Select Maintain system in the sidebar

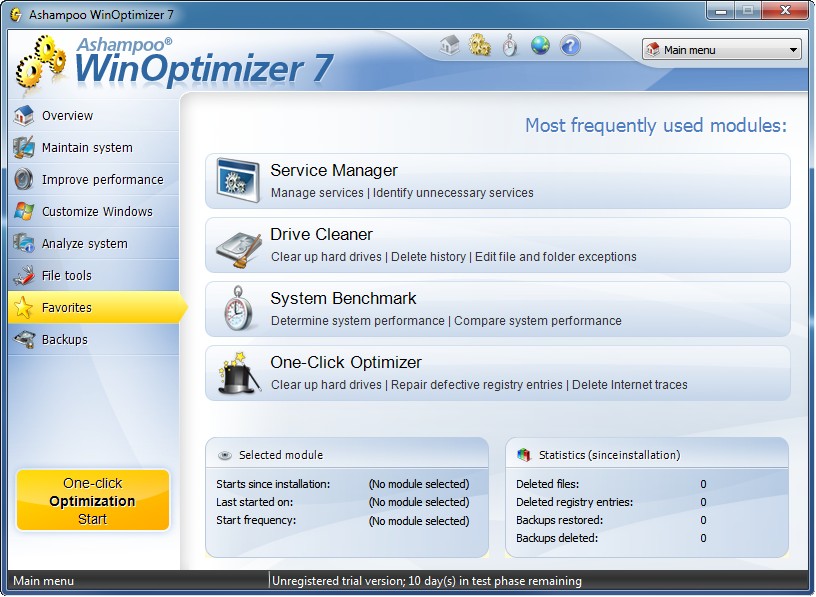point(86,148)
